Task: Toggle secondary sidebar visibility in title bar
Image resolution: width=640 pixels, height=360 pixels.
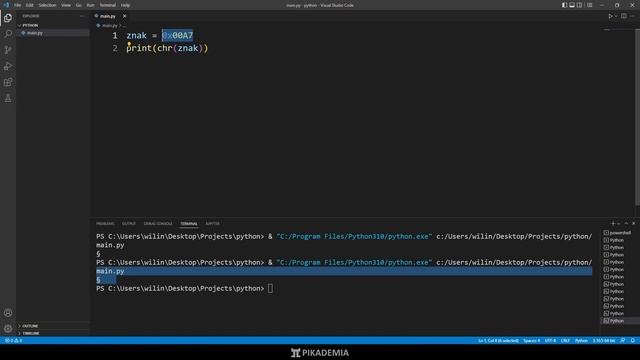Action: (x=579, y=5)
